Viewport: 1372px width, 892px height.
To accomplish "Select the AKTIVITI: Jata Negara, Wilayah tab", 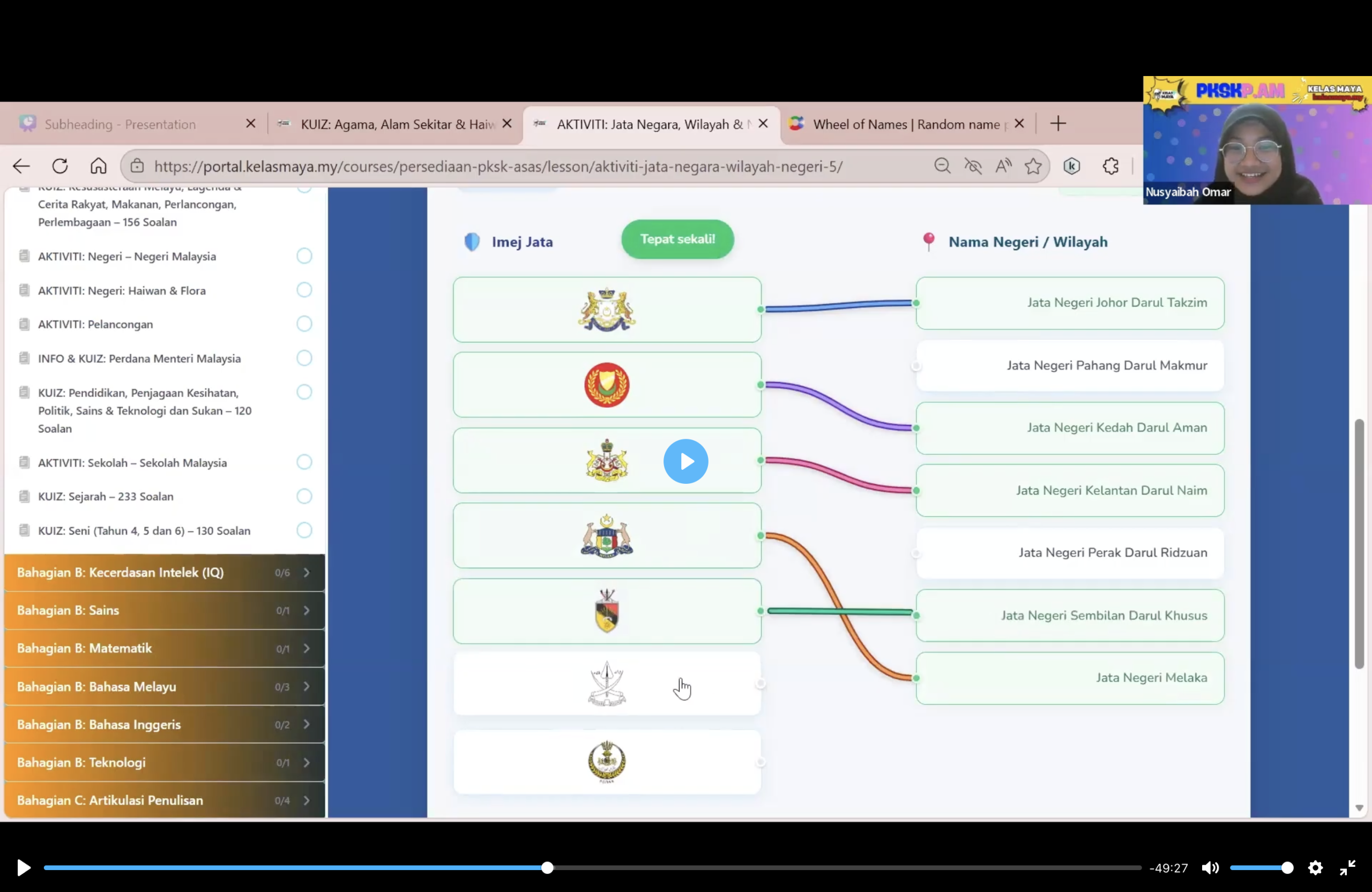I will pyautogui.click(x=651, y=124).
